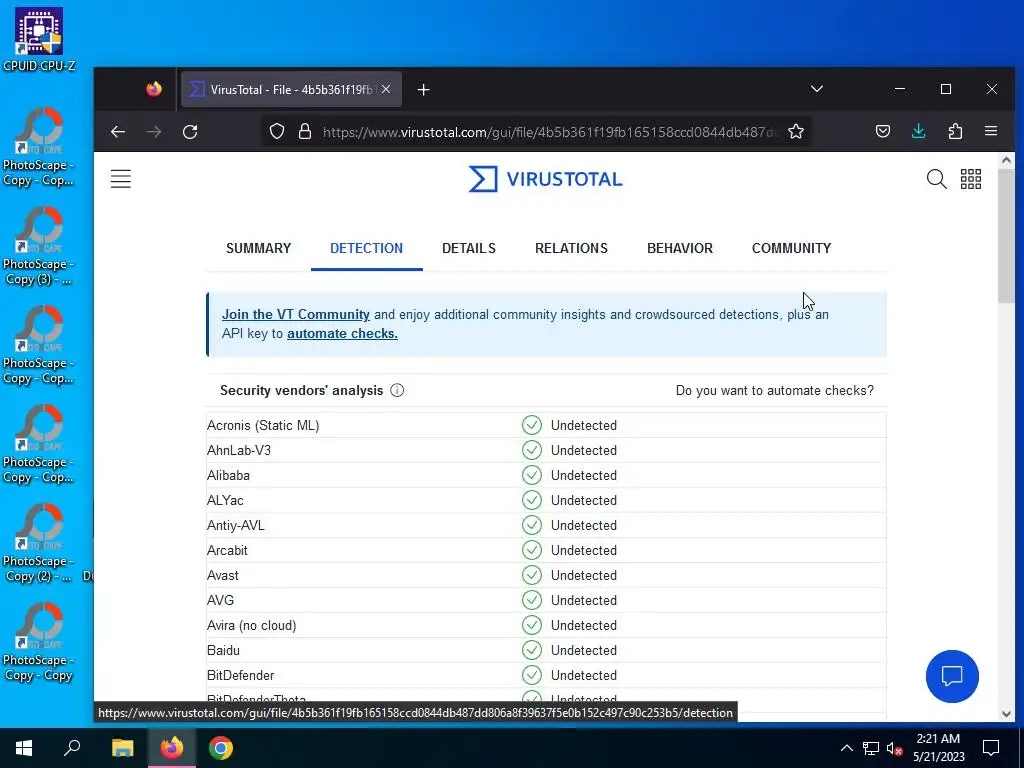1024x768 pixels.
Task: Click the Avast vendor name
Action: click(223, 575)
